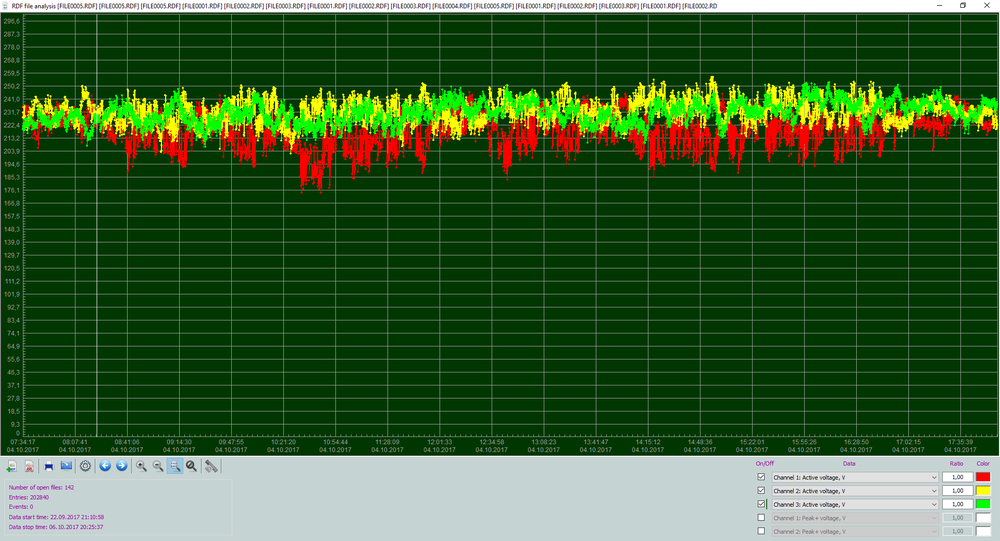Viewport: 1000px width, 541px height.
Task: Click ratio field of Channel 1 Peak+ row
Action: [x=957, y=518]
